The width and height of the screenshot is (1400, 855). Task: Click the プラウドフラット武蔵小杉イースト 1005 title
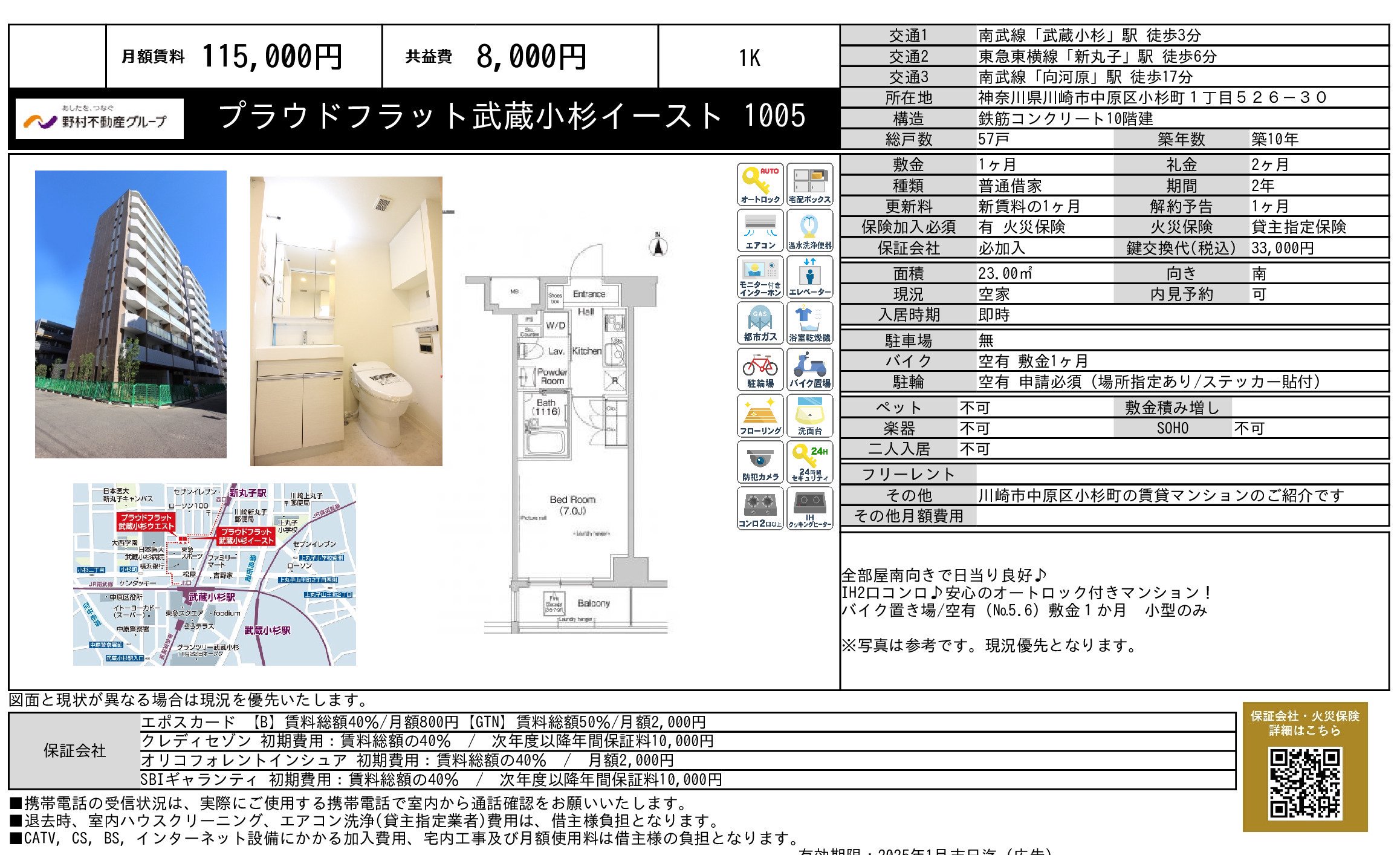512,115
